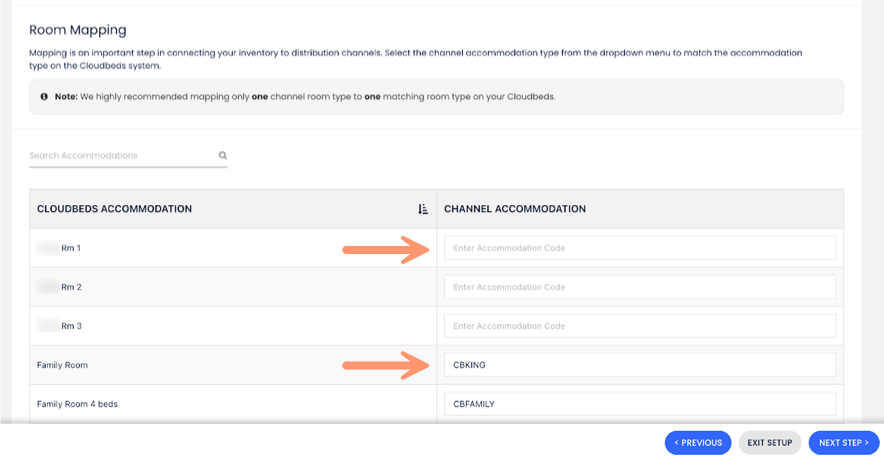Focus the Search Accommodations field

point(120,156)
